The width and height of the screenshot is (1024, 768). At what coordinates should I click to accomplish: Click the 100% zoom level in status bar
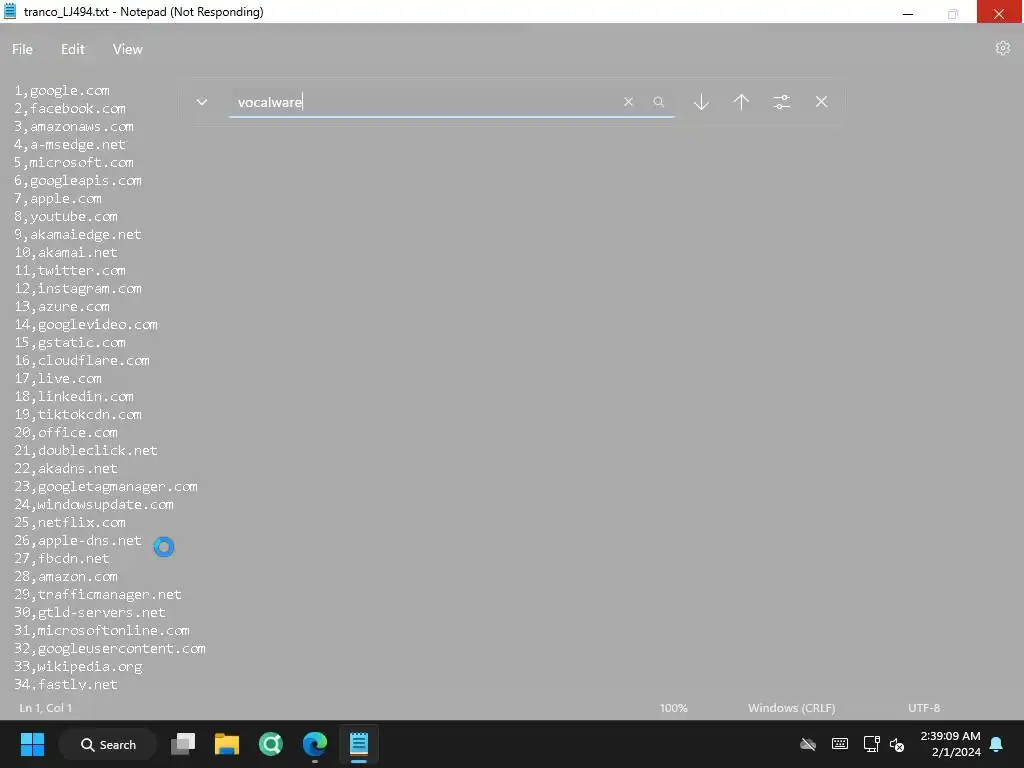673,708
